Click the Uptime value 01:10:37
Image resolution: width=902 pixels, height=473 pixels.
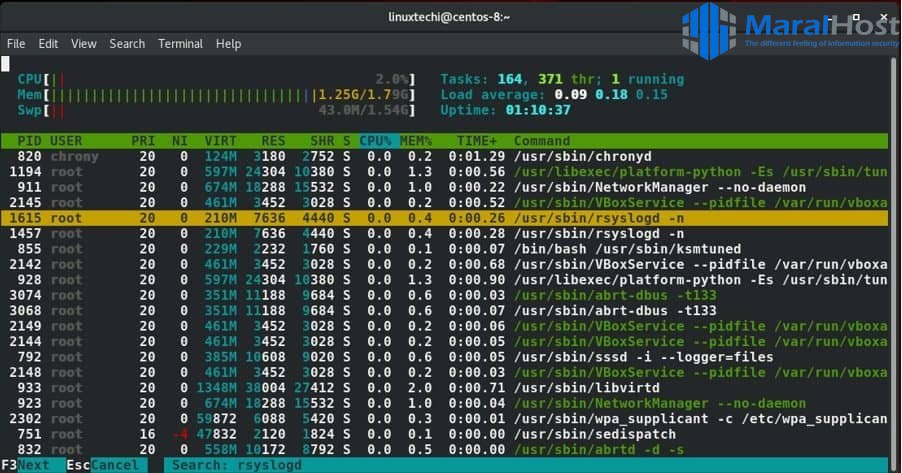pyautogui.click(x=538, y=110)
